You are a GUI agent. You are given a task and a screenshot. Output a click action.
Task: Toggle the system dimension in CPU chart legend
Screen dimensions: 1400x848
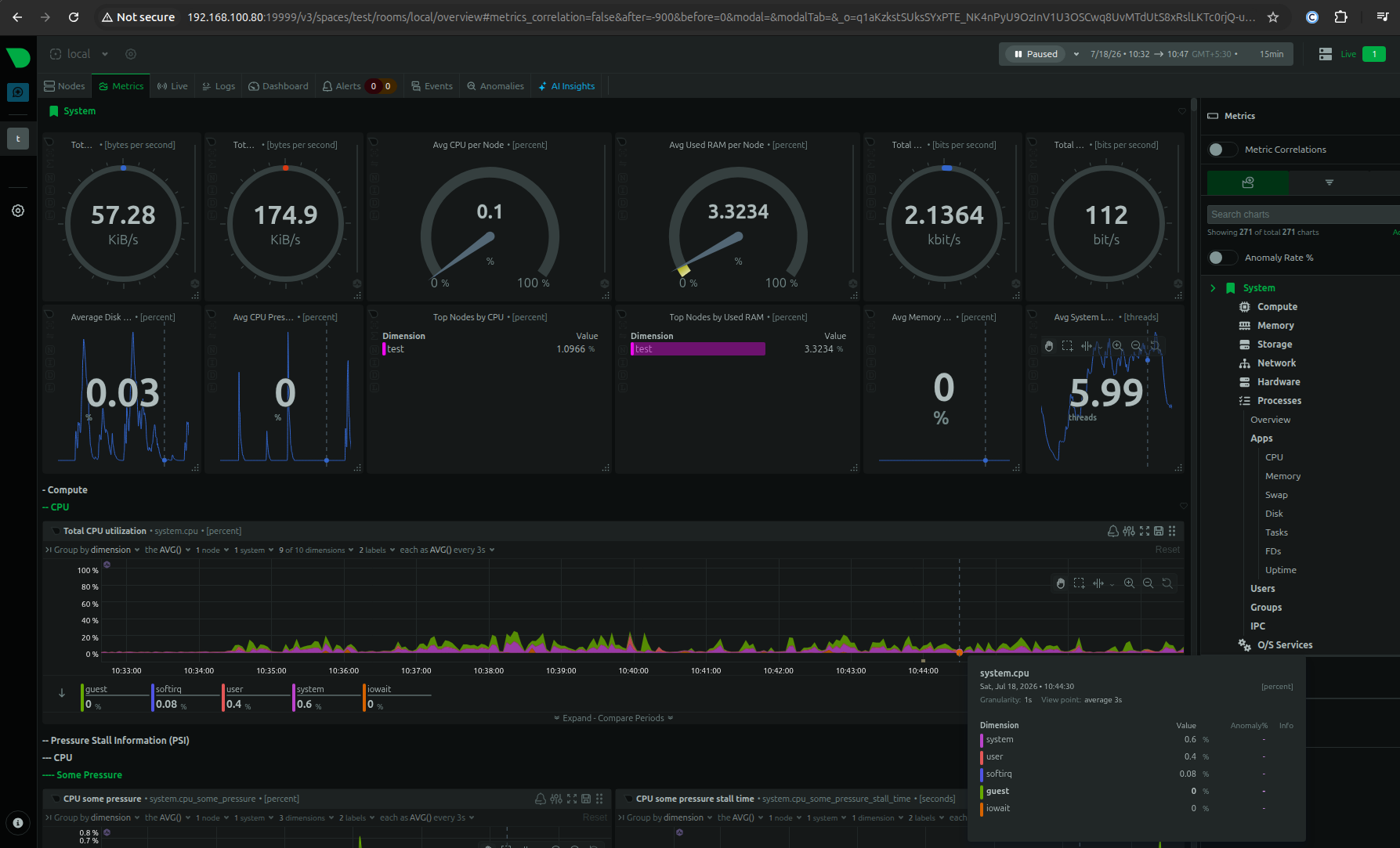coord(325,697)
